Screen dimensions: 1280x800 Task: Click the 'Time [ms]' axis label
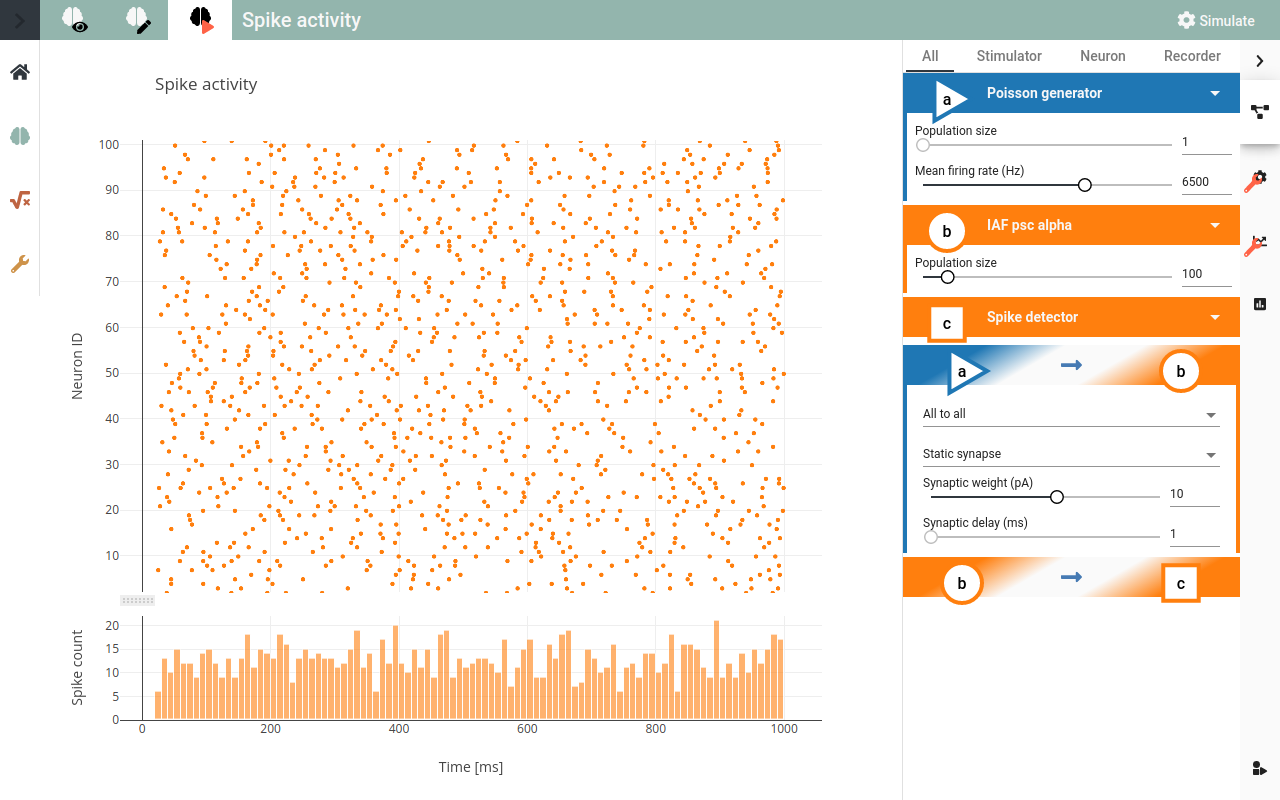[471, 767]
